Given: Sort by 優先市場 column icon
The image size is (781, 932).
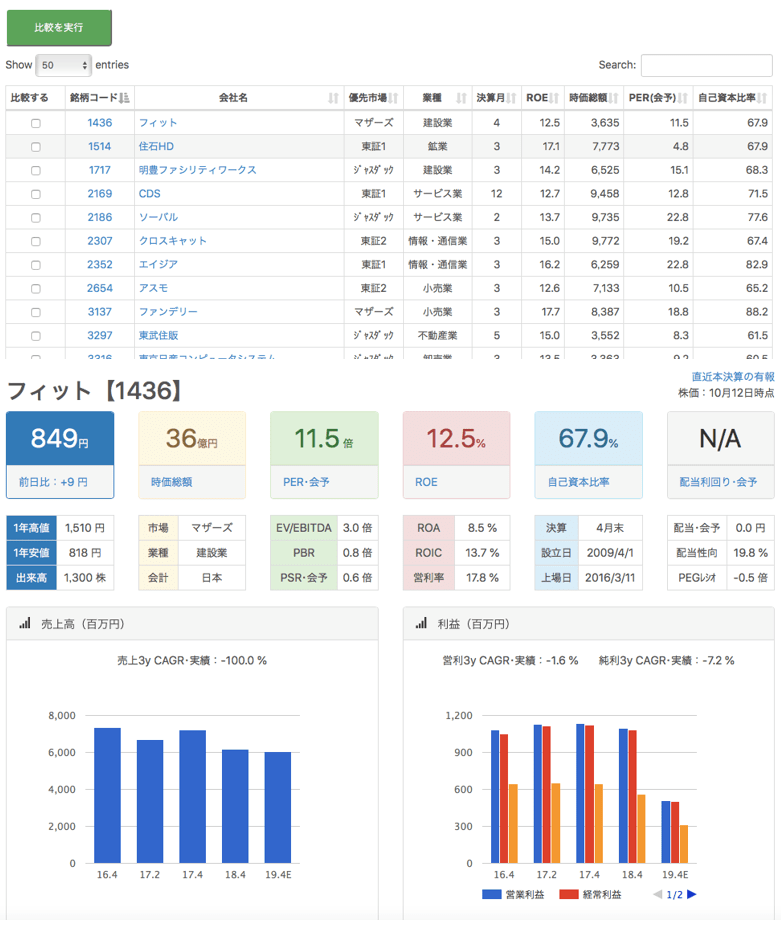Looking at the screenshot, I should coord(393,98).
